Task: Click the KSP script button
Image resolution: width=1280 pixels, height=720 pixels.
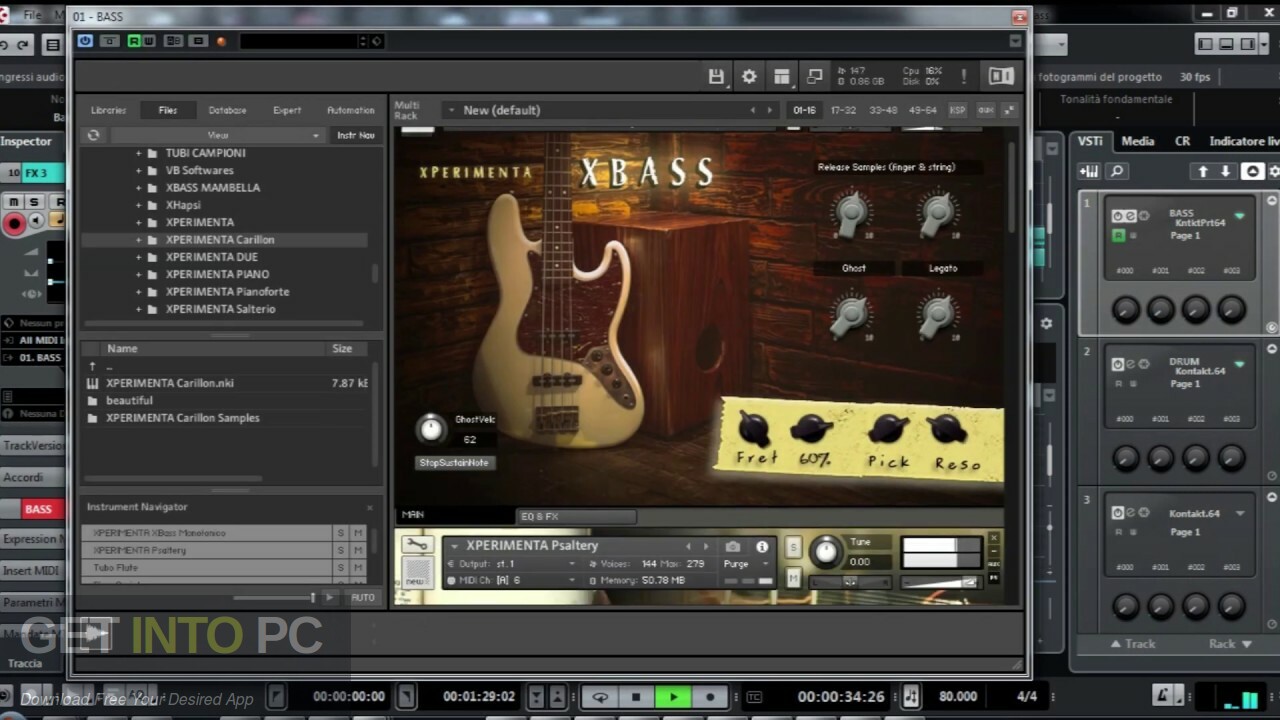Action: (x=957, y=110)
